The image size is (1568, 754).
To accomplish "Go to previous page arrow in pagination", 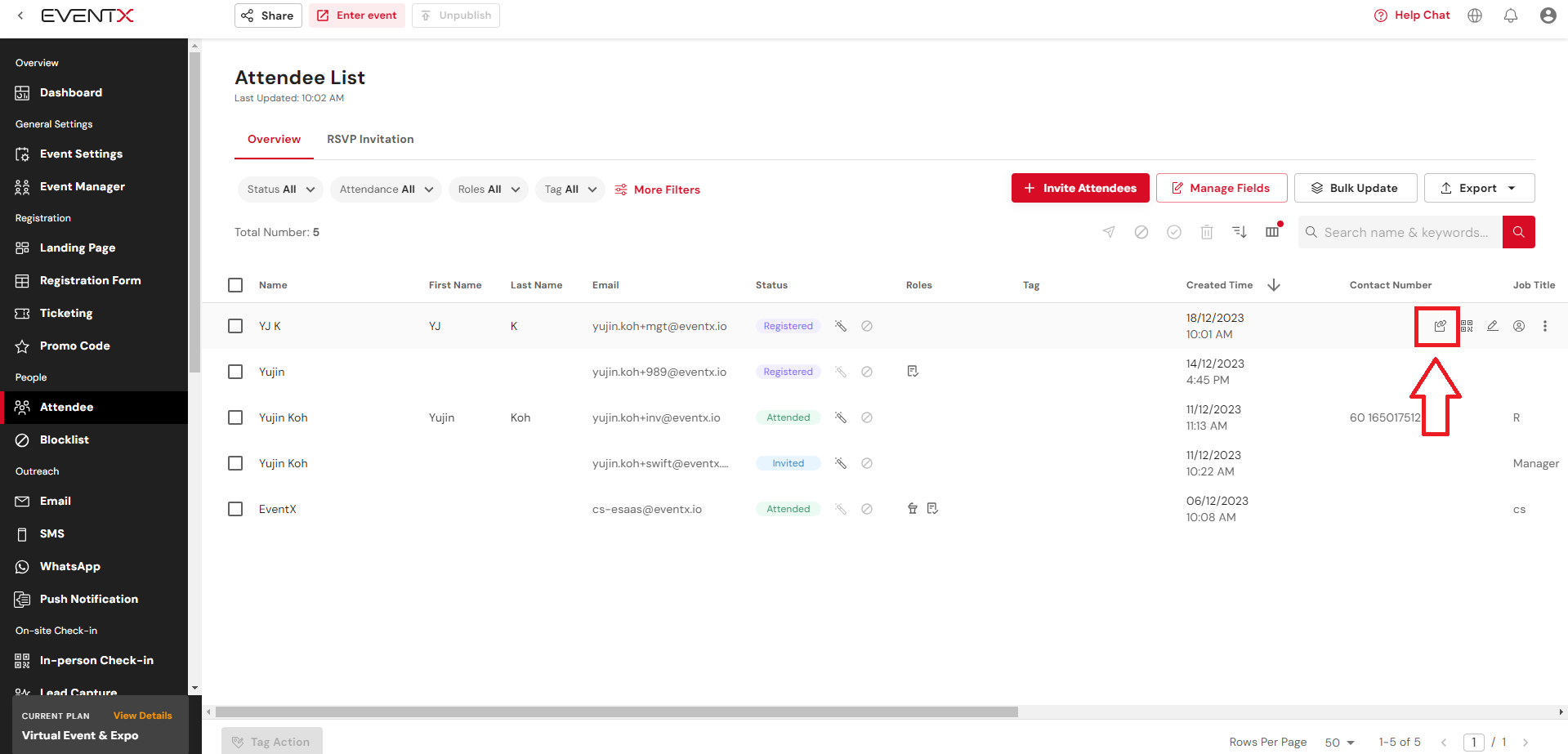I will [x=1444, y=743].
